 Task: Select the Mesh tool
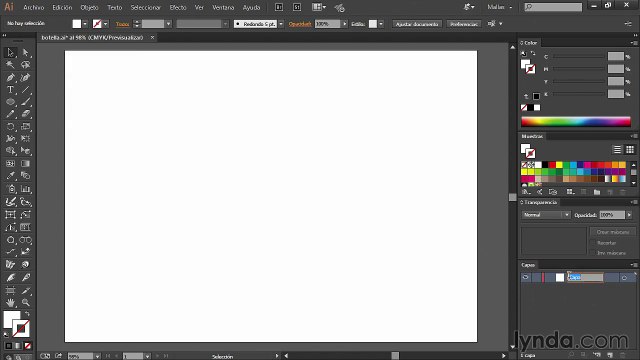(x=10, y=164)
